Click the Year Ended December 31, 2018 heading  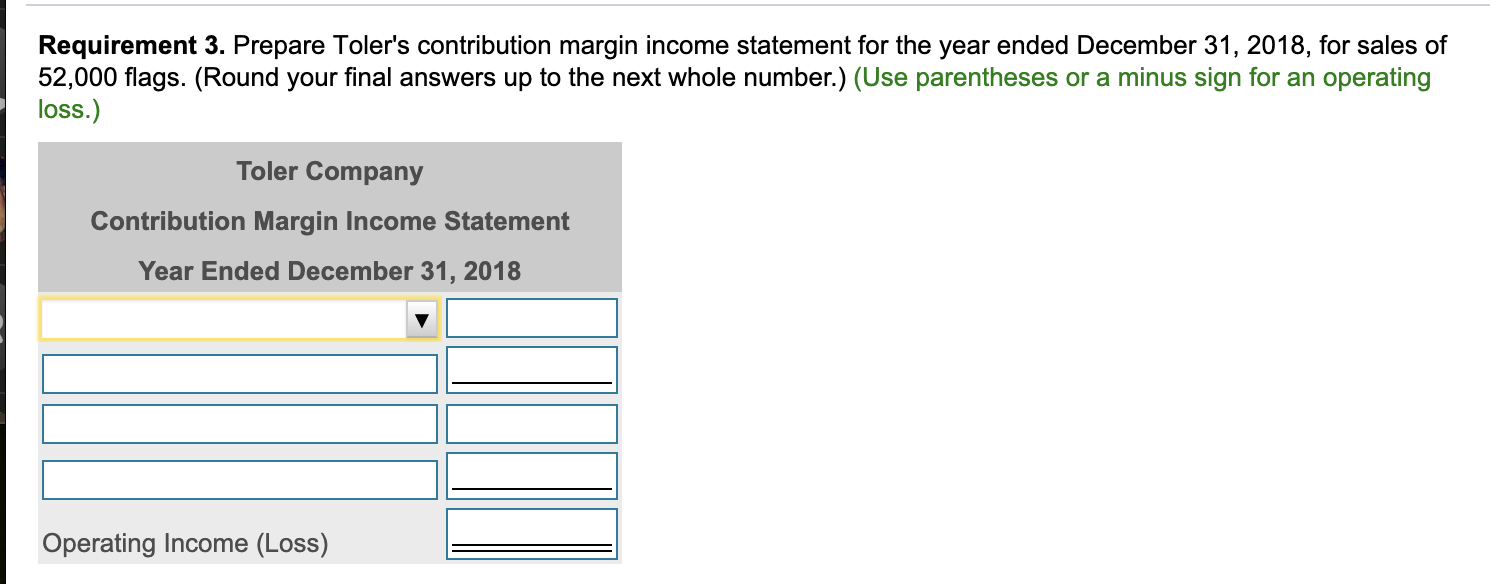[328, 271]
